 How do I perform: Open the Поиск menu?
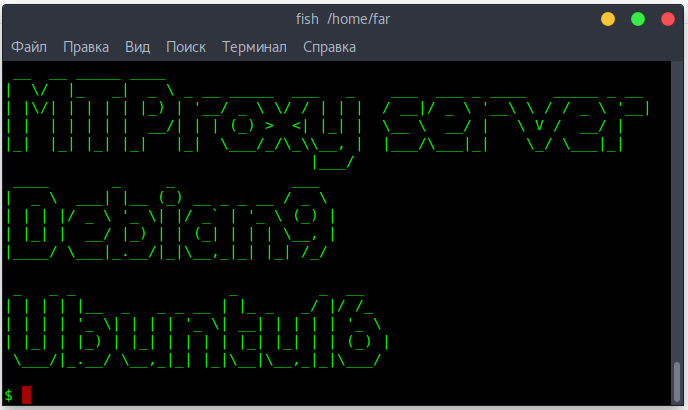point(186,47)
